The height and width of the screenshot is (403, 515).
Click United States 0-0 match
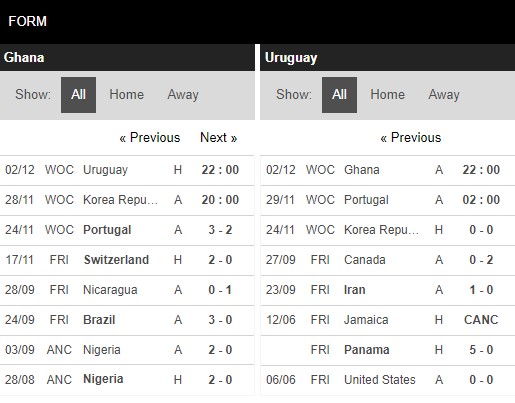388,380
